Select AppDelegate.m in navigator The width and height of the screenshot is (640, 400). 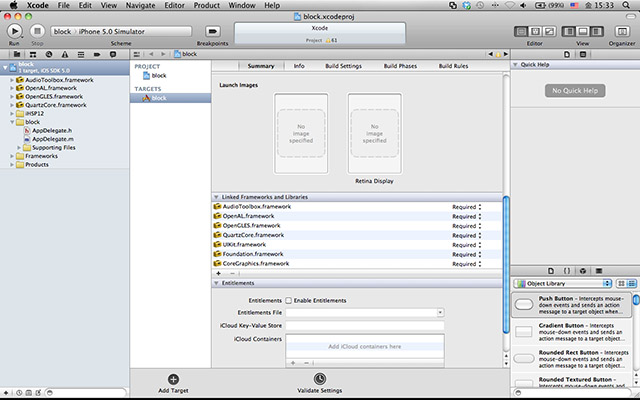(x=53, y=139)
